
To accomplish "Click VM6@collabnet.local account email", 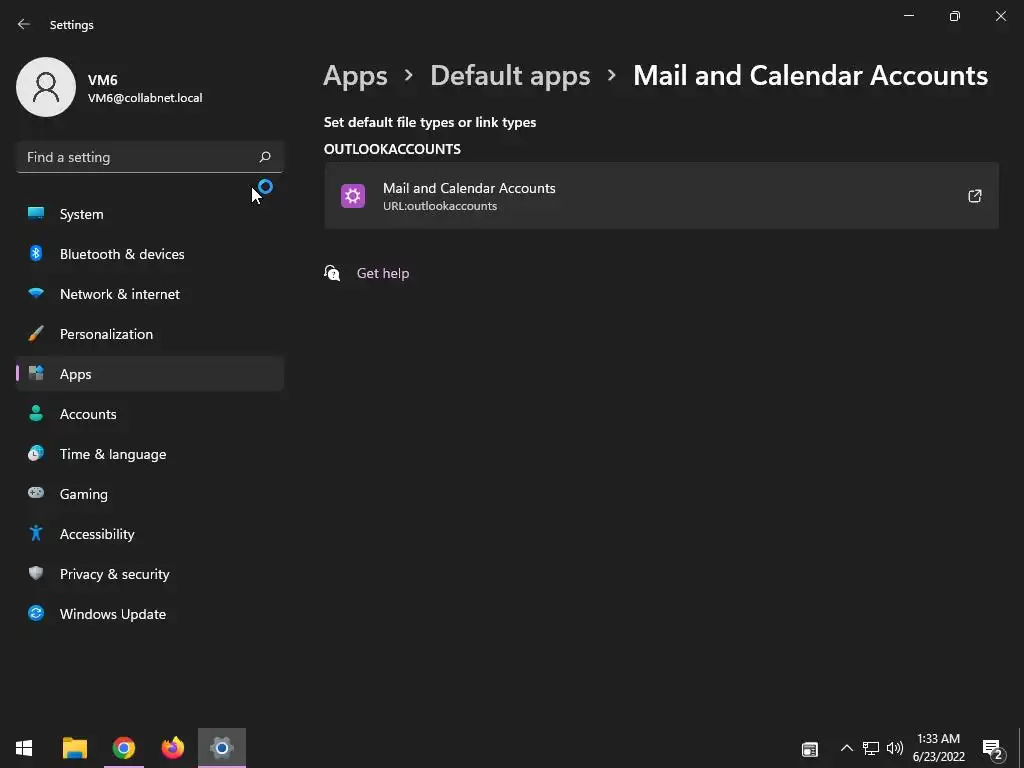I will (x=145, y=98).
